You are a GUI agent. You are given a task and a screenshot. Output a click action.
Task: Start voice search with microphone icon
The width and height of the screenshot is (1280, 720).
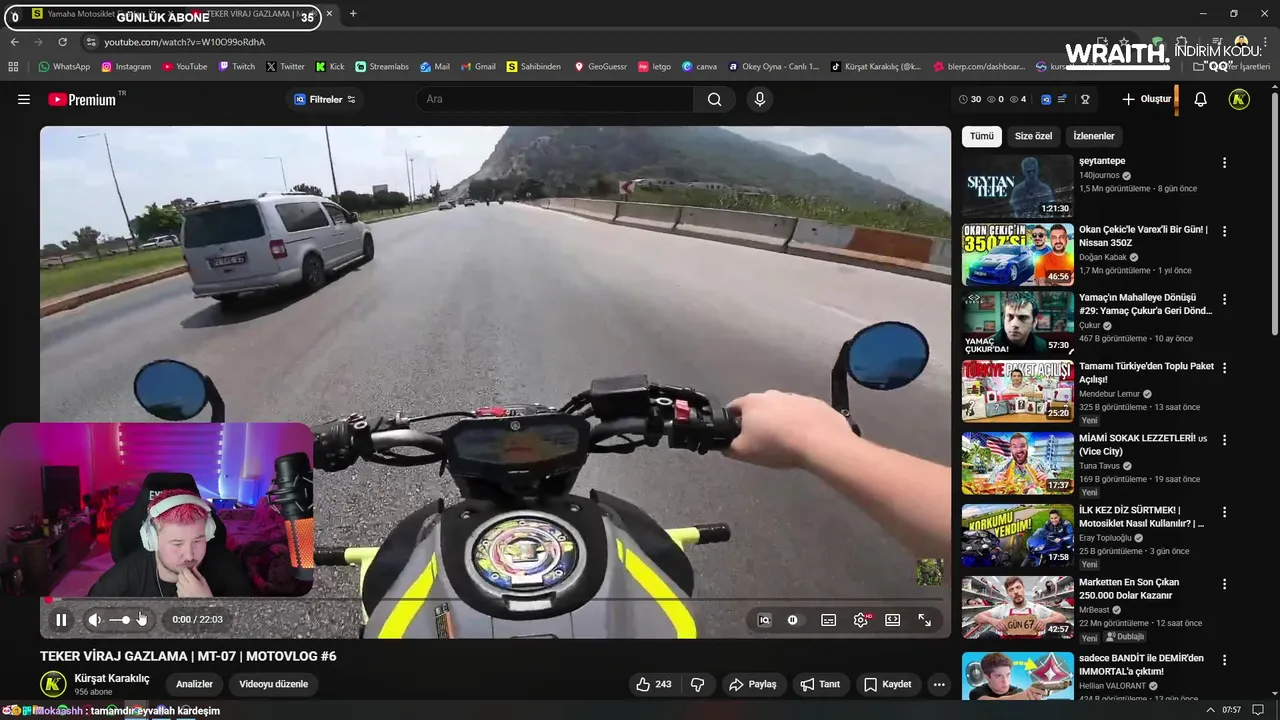(760, 99)
